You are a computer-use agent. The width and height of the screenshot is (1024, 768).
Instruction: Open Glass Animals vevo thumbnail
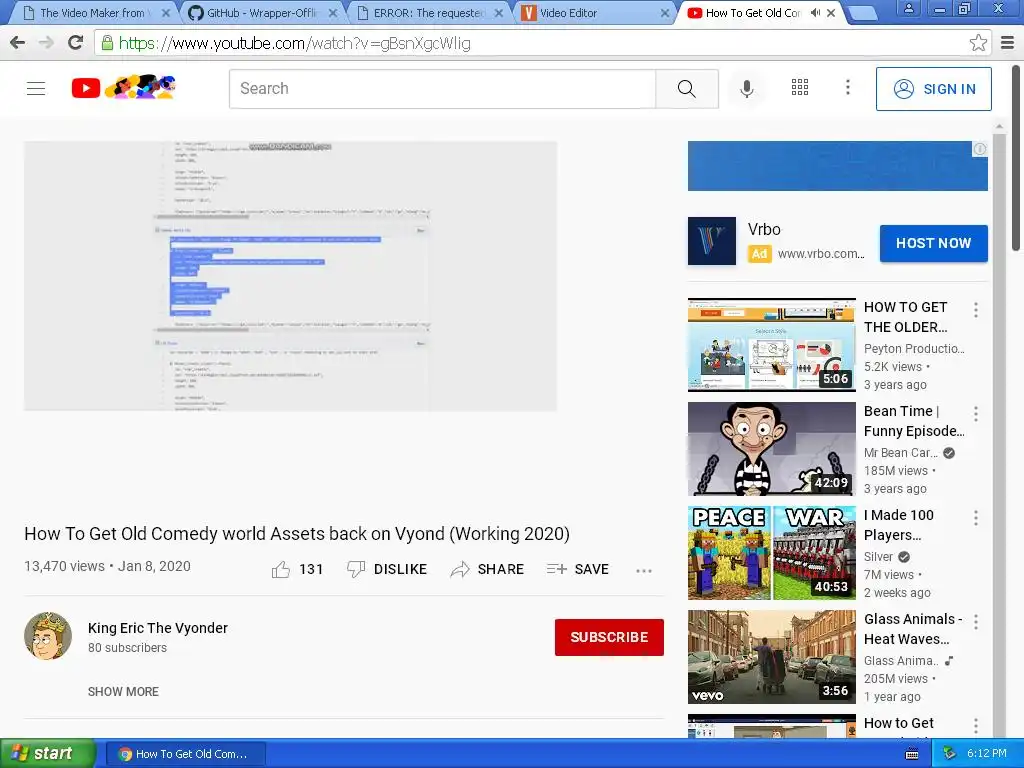pyautogui.click(x=771, y=657)
